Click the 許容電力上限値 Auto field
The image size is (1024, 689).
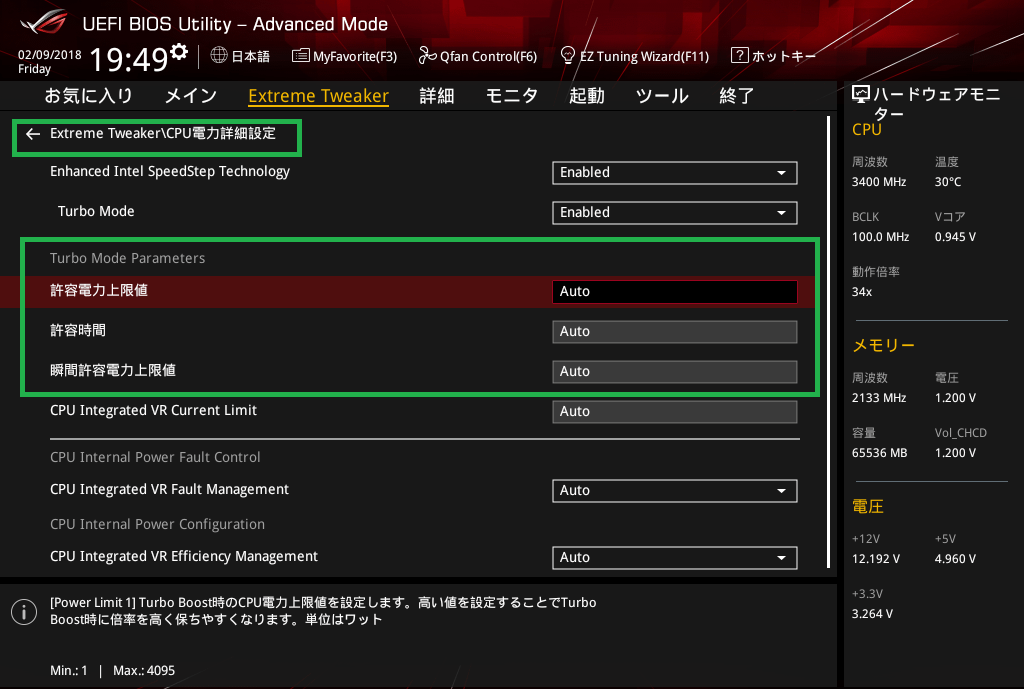tap(675, 292)
